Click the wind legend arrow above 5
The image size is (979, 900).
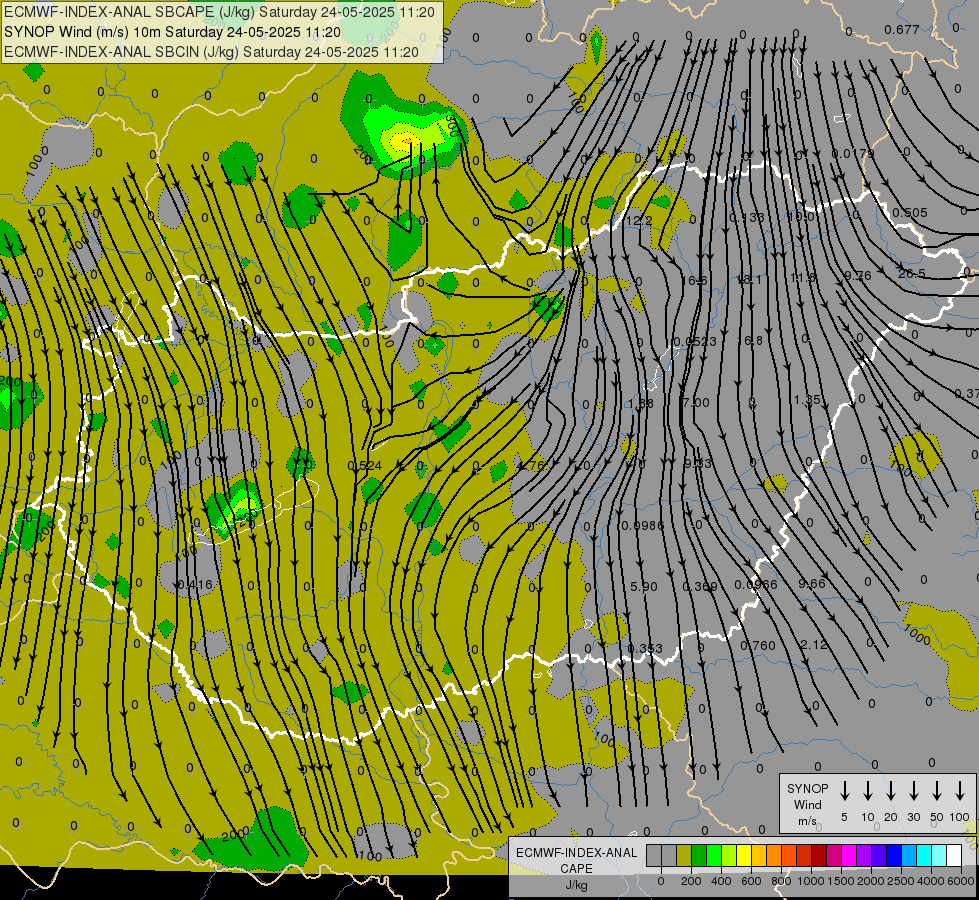(x=845, y=791)
